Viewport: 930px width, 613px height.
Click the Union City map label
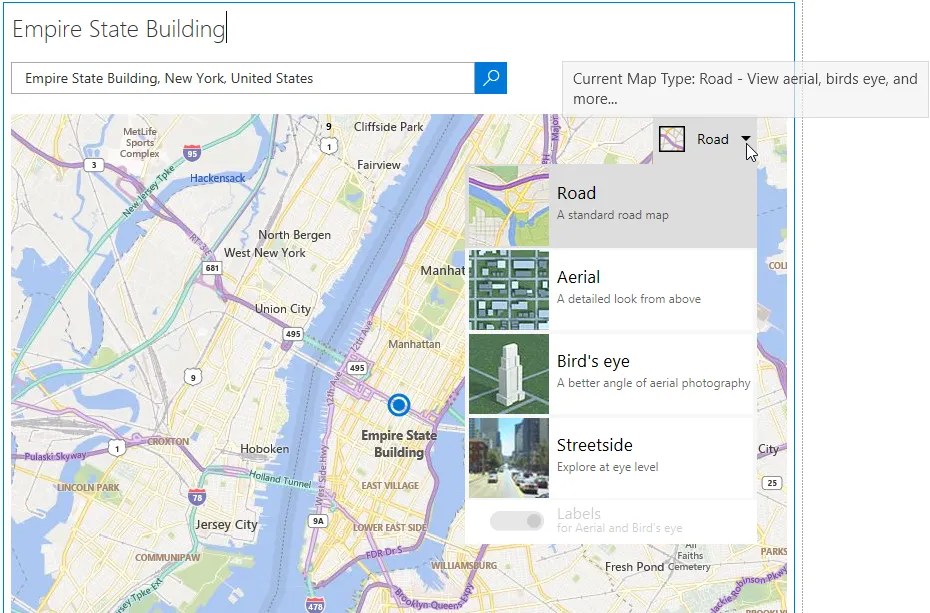point(282,309)
